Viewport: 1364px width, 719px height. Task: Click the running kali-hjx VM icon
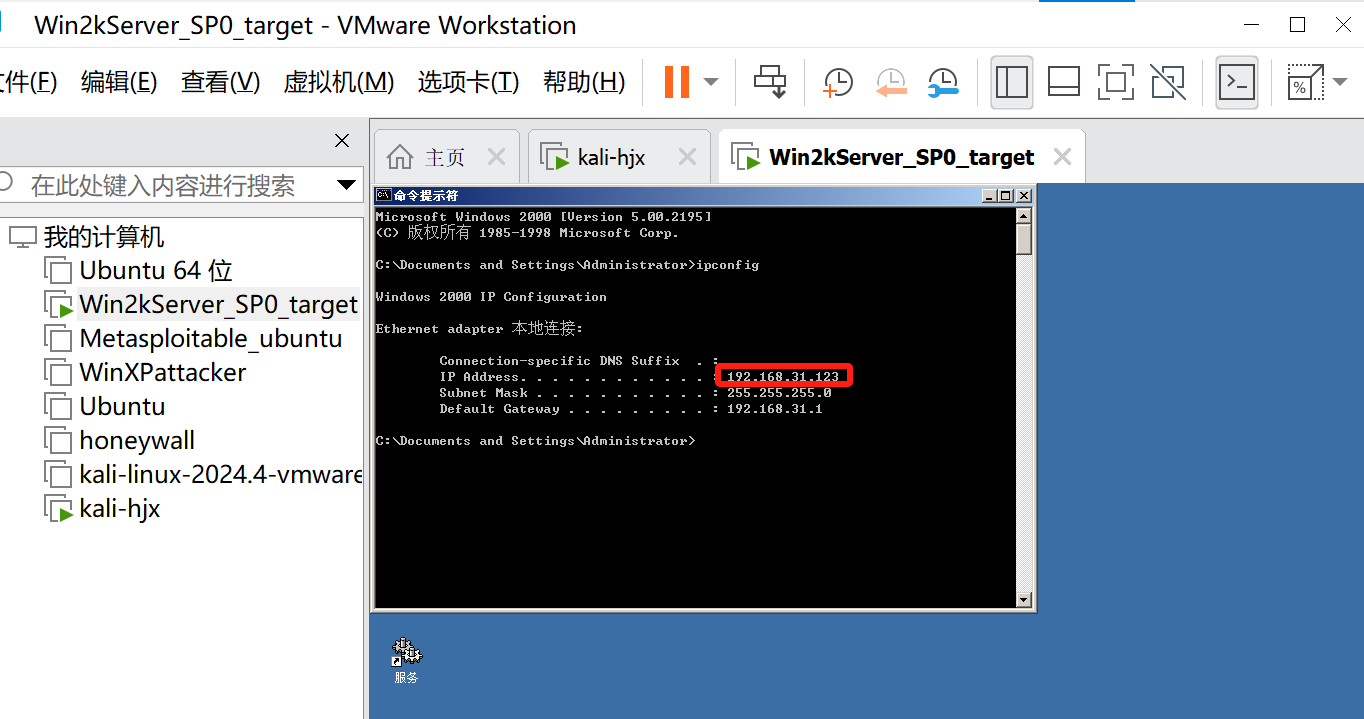click(x=58, y=509)
